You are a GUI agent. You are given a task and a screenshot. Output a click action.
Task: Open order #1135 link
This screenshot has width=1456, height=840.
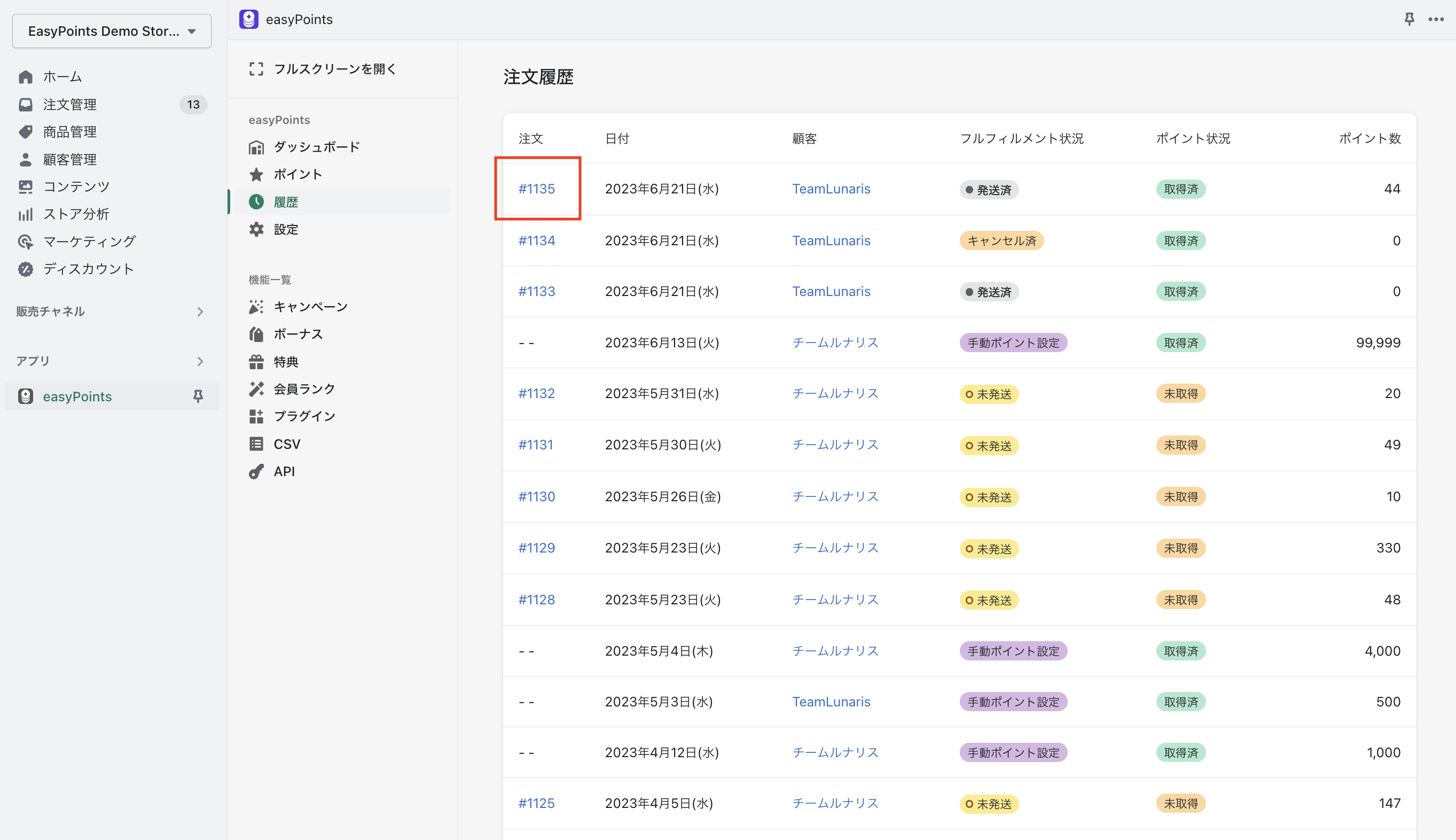[x=536, y=189]
